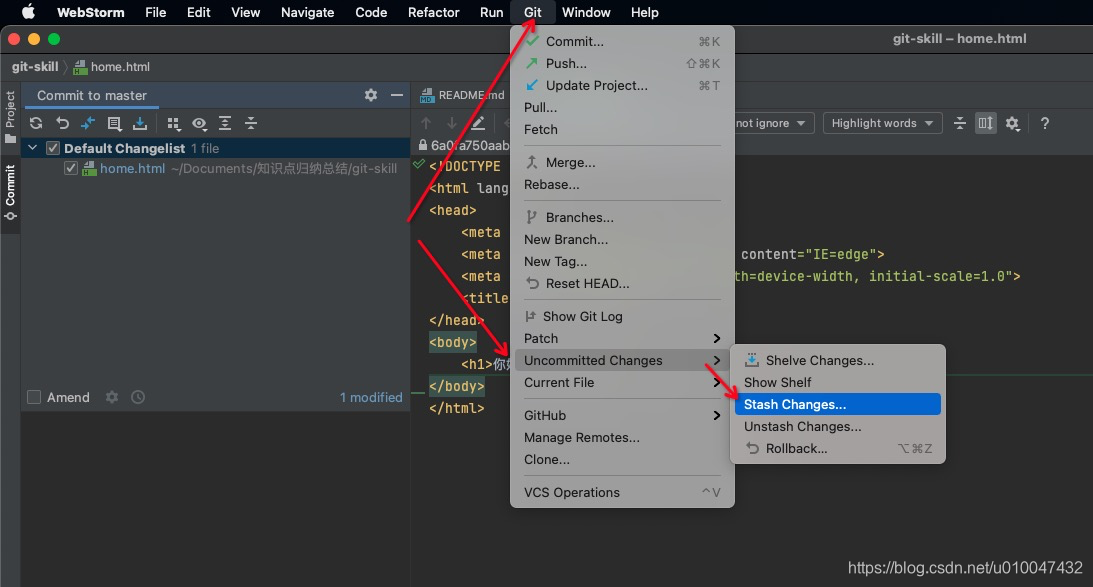The width and height of the screenshot is (1093, 587).
Task: Uncheck home.html in the changelist
Action: pos(69,168)
